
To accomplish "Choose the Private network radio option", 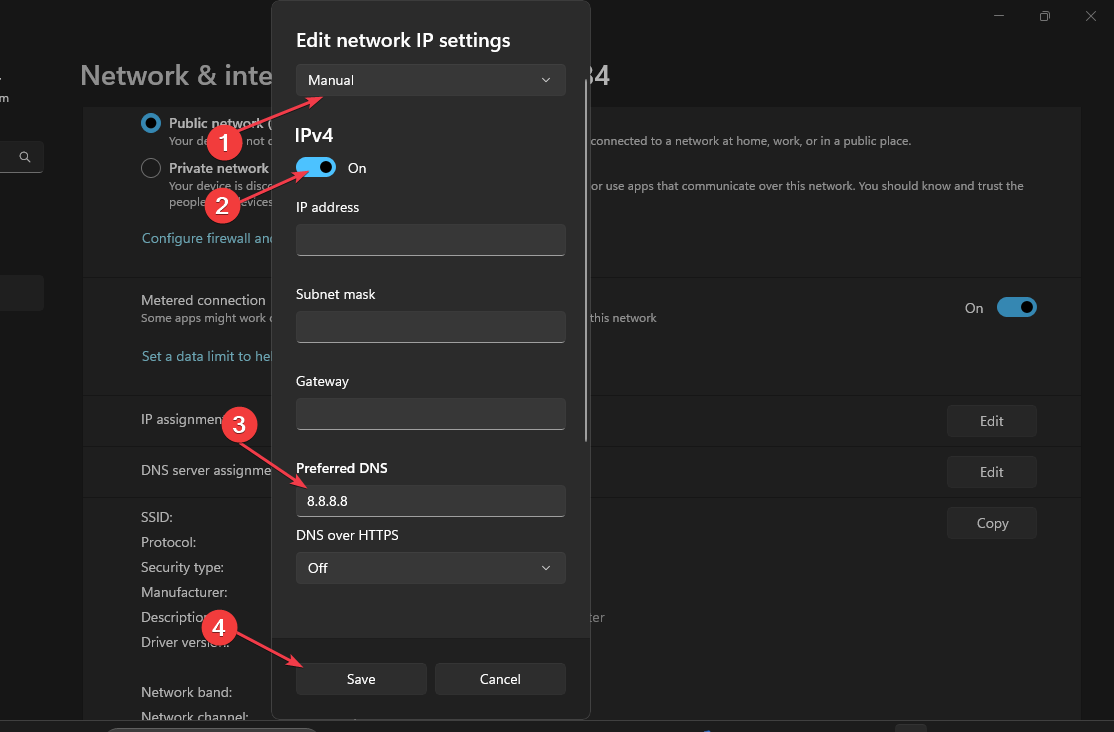I will click(151, 168).
